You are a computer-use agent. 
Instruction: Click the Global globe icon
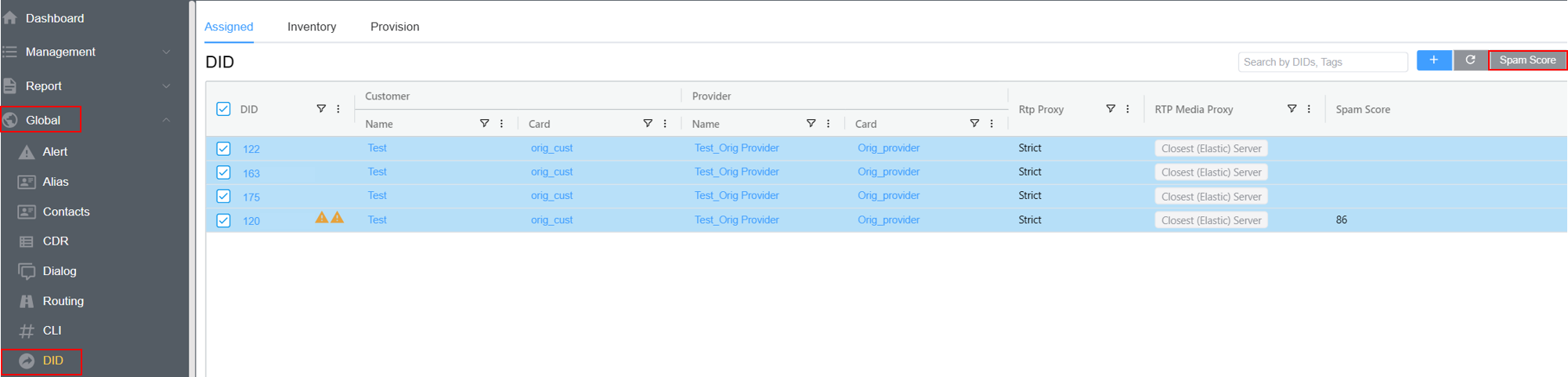coord(10,120)
